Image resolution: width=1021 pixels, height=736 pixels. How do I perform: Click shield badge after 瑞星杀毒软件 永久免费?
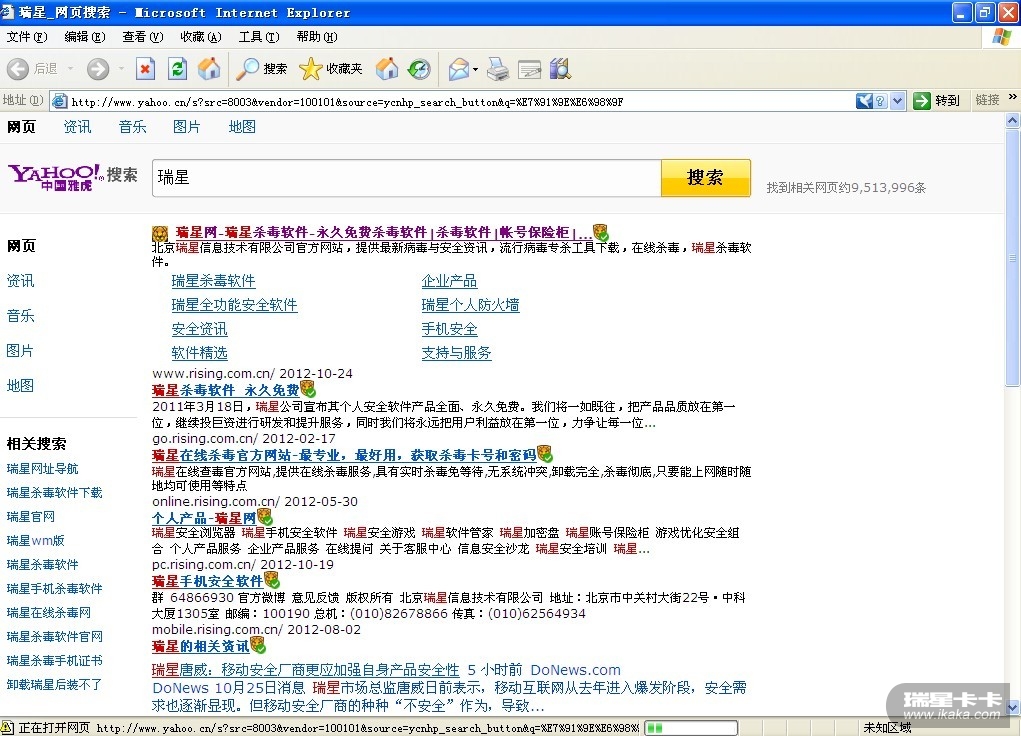(x=308, y=389)
